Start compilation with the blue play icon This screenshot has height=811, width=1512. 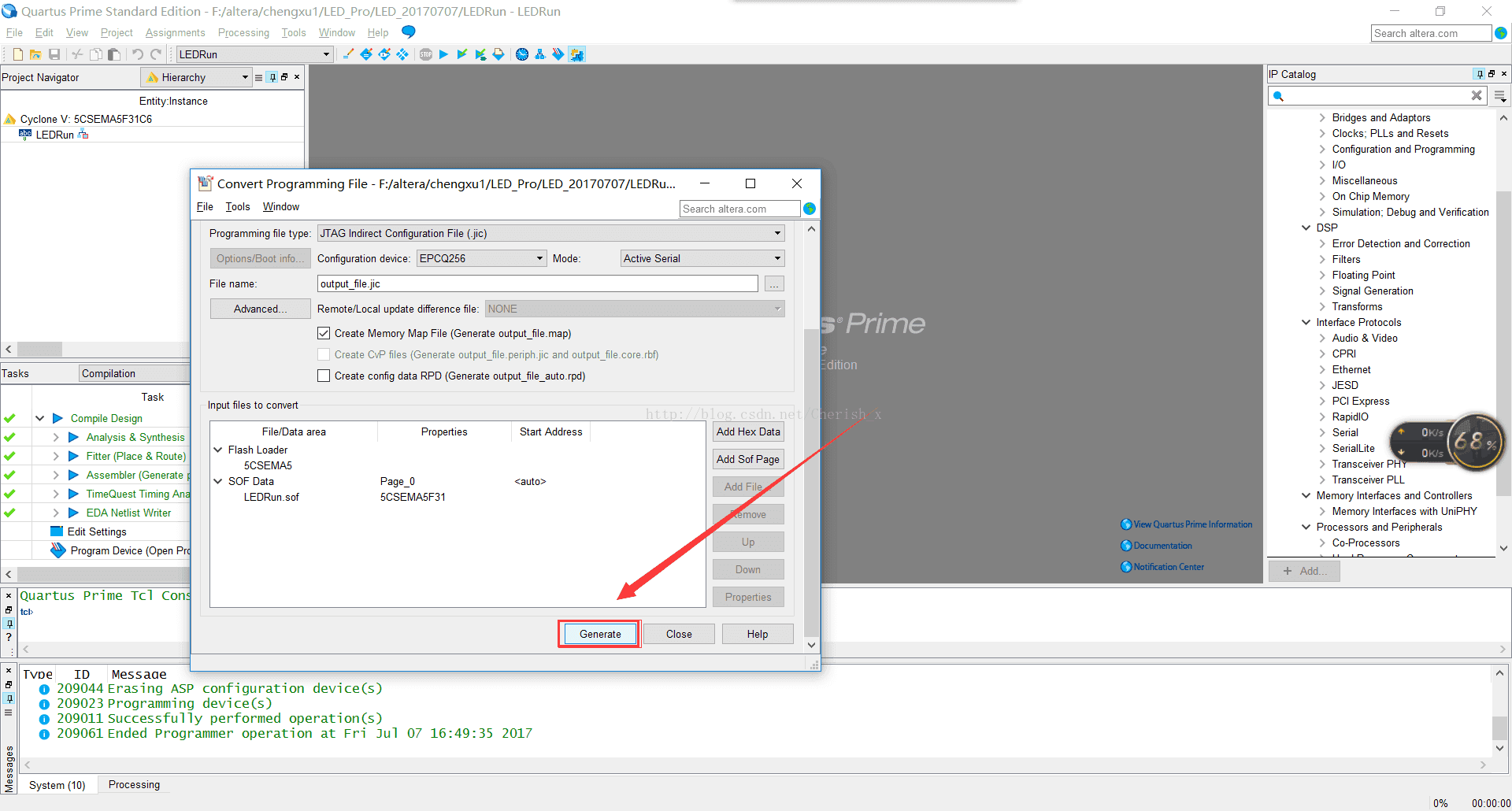(443, 54)
